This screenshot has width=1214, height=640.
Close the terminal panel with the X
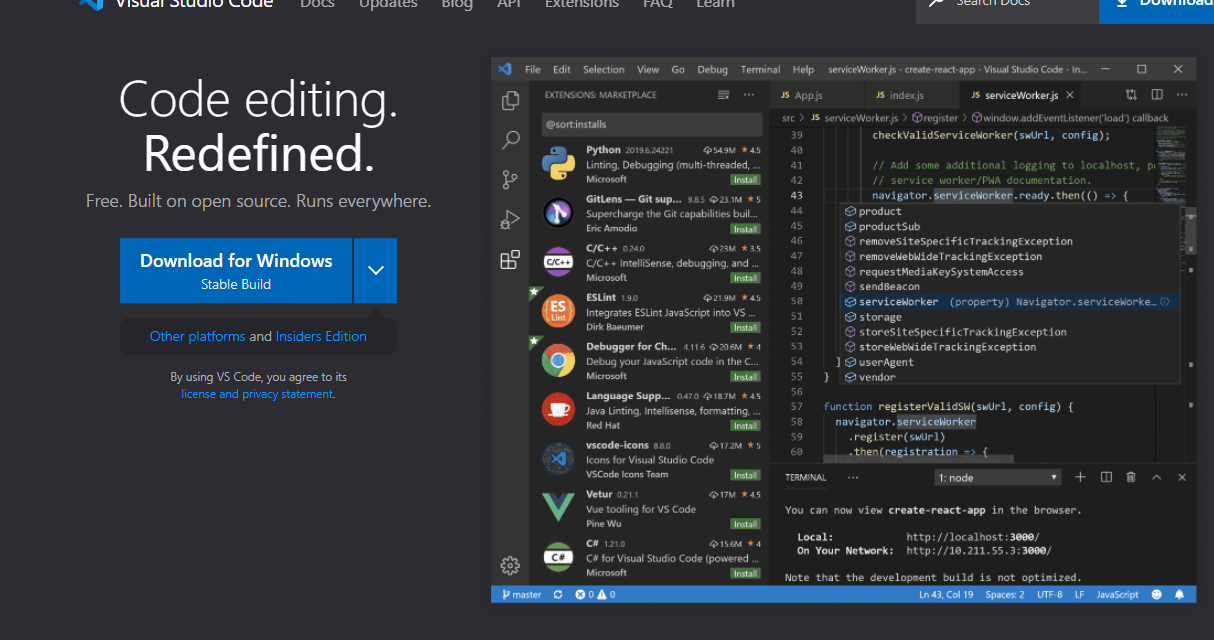[1182, 477]
